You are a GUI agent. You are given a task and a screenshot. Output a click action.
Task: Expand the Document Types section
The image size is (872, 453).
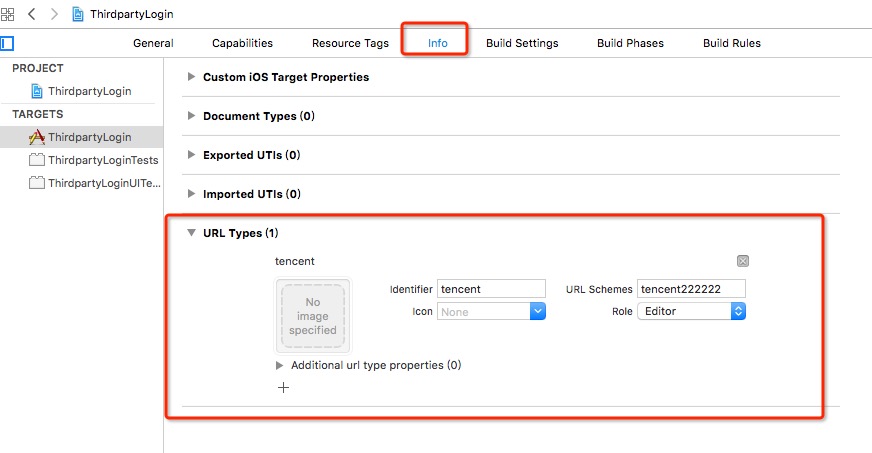191,116
